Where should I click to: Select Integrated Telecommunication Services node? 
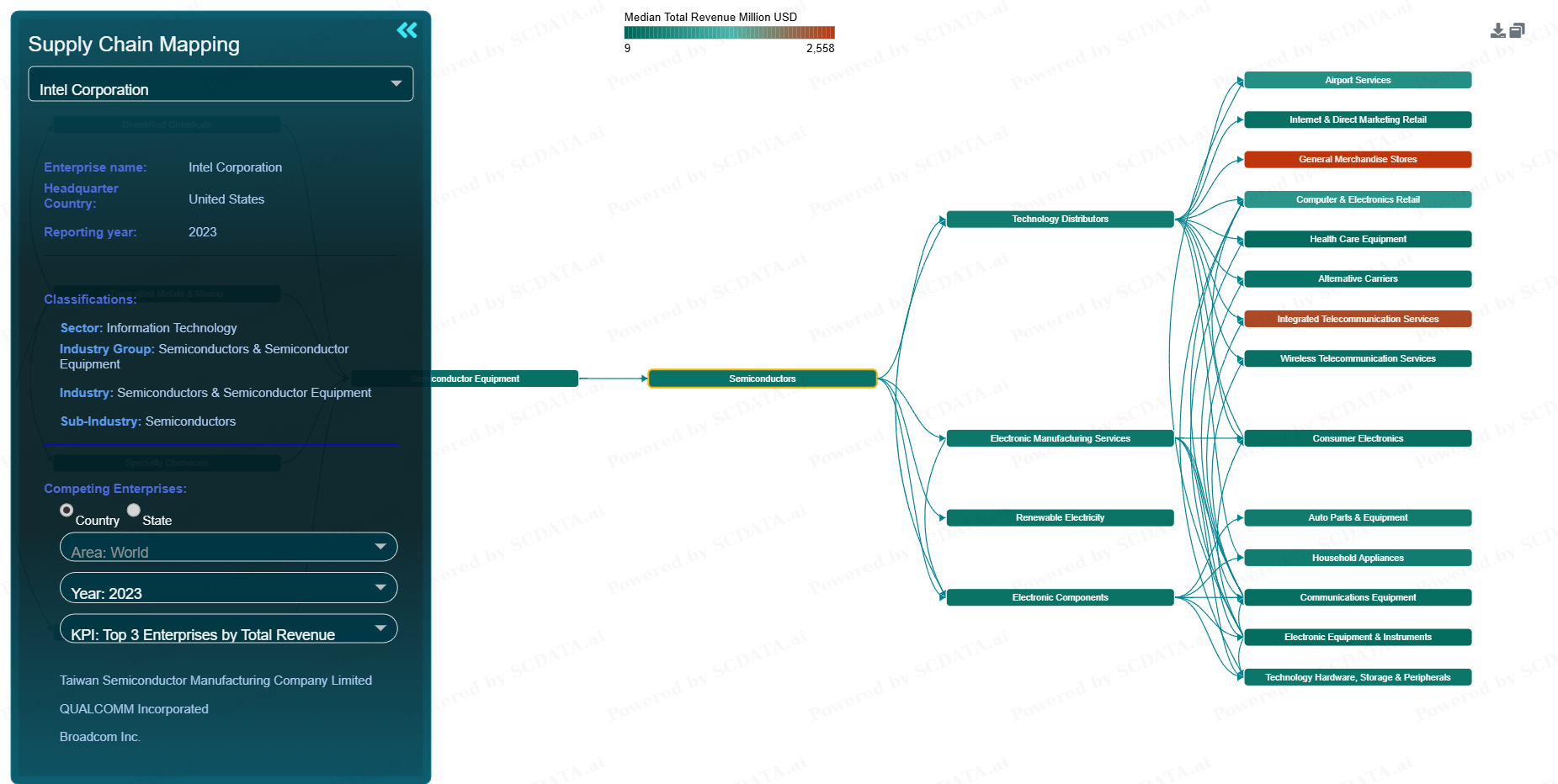pyautogui.click(x=1358, y=319)
